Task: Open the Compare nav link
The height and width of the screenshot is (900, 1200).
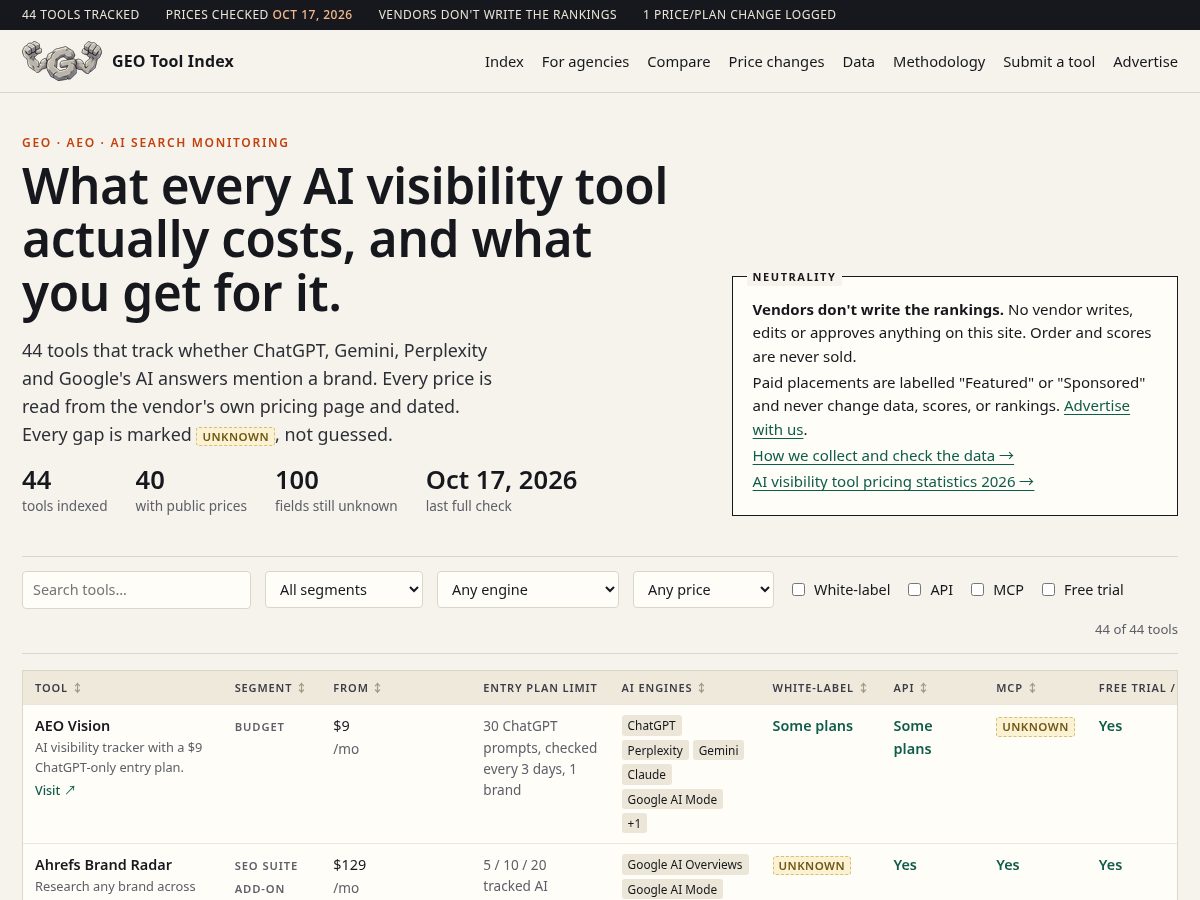Action: click(678, 61)
